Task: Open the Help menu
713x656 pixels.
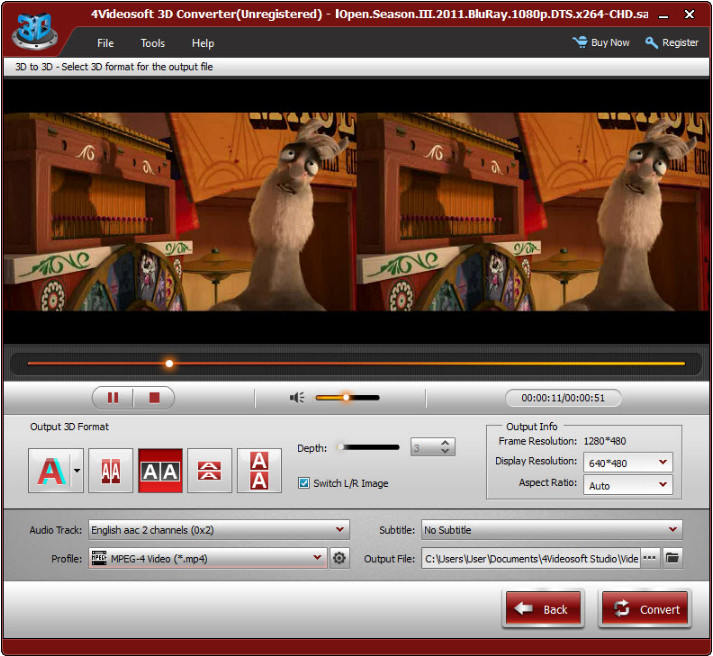Action: 203,43
